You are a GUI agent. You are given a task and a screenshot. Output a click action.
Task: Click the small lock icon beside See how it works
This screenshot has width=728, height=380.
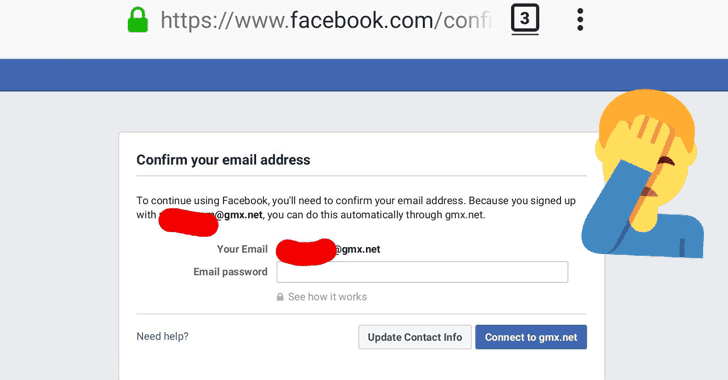click(x=280, y=297)
